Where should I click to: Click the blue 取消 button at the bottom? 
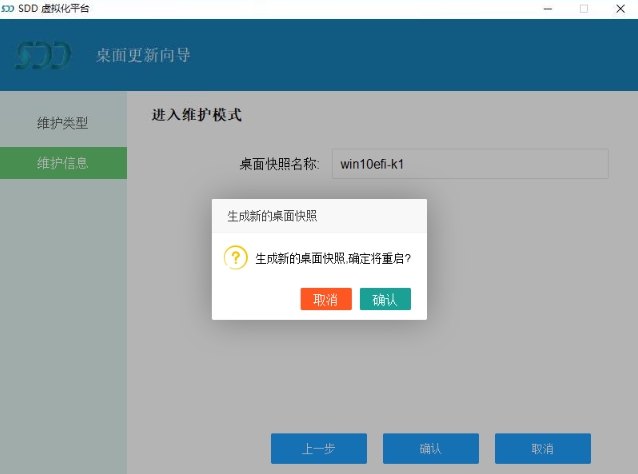point(542,448)
